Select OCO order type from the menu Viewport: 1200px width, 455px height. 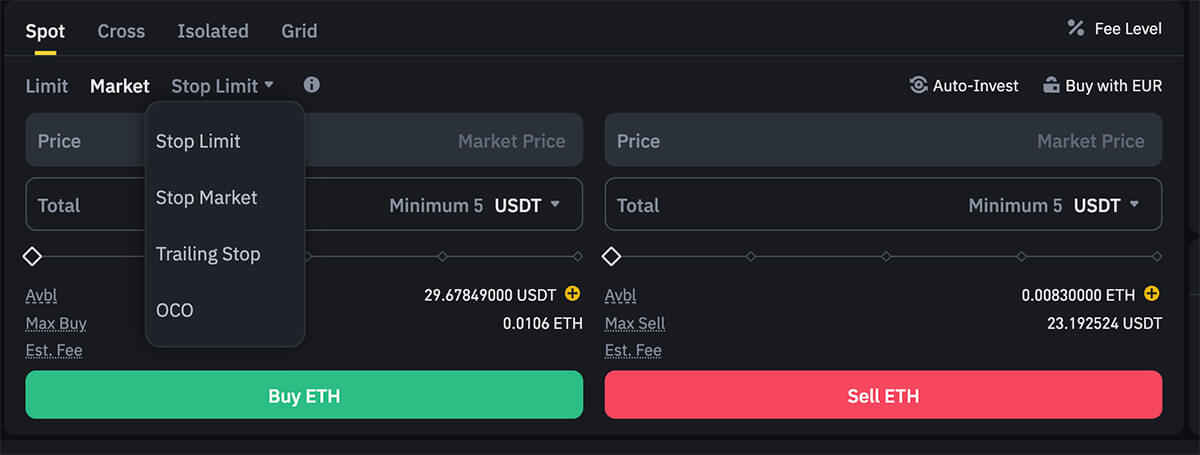click(175, 310)
